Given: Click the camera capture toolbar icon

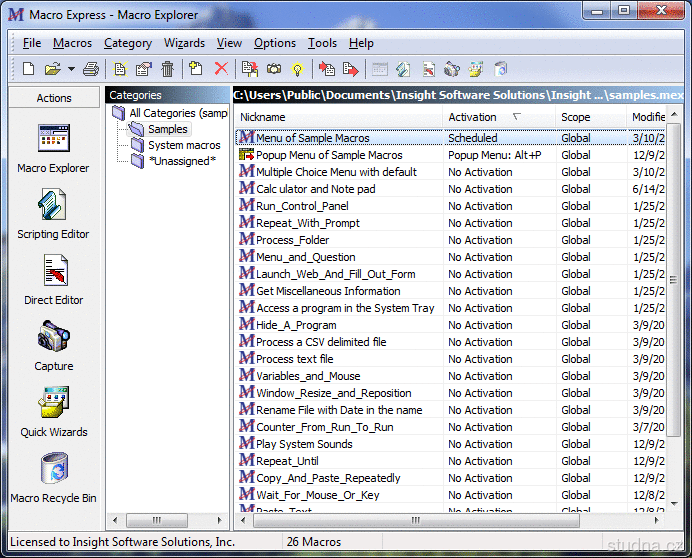Looking at the screenshot, I should click(x=274, y=69).
